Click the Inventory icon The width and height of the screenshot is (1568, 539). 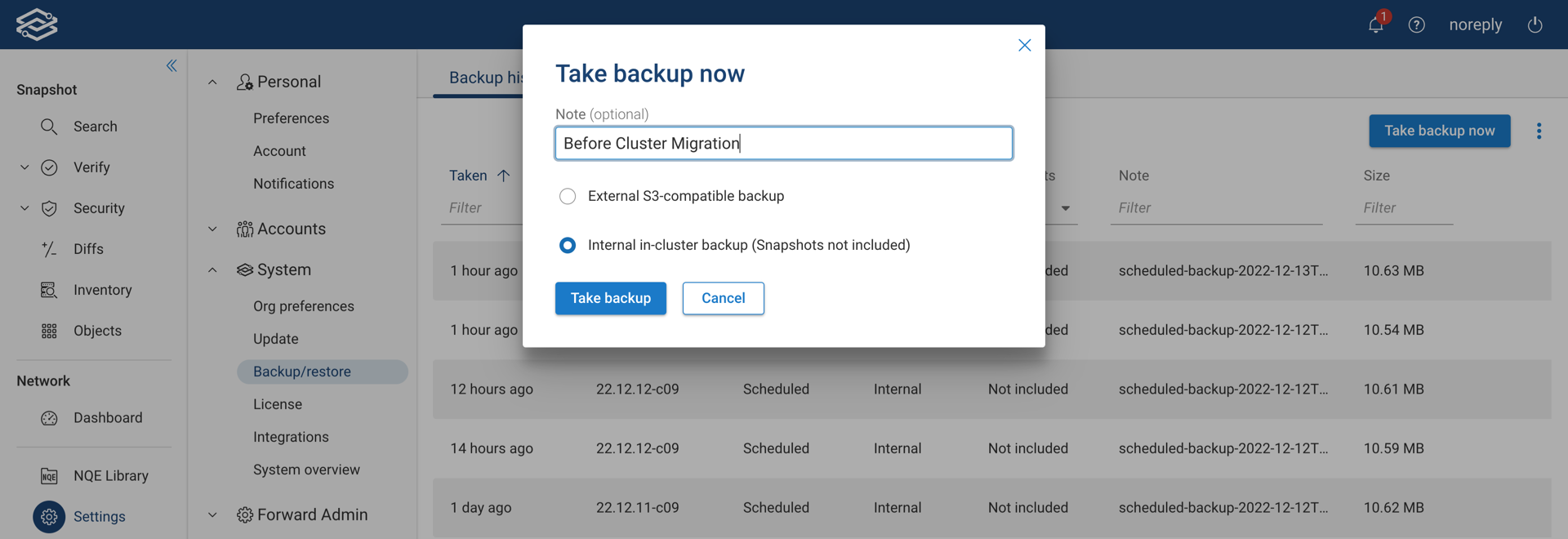(x=49, y=290)
